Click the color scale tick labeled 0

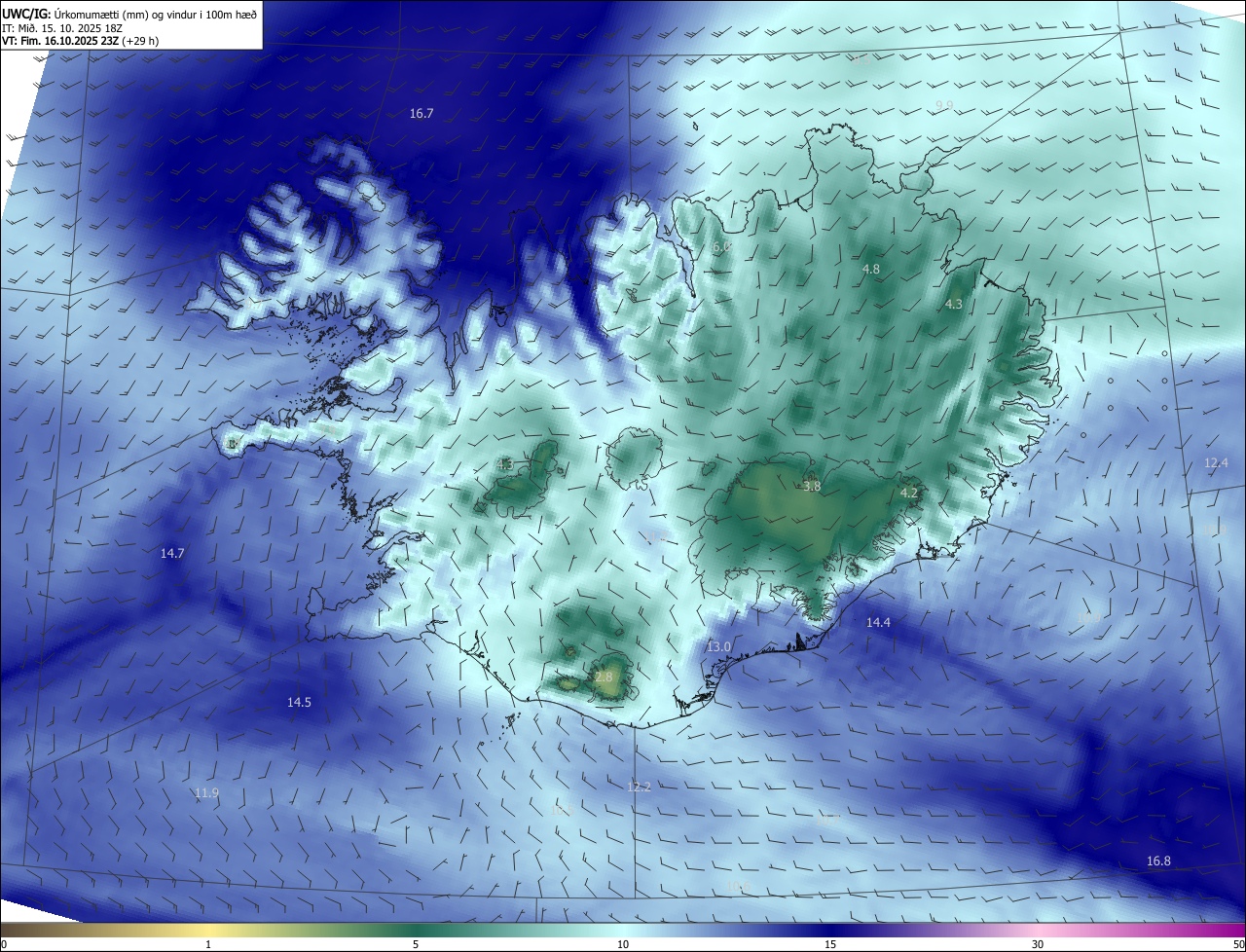click(4, 944)
